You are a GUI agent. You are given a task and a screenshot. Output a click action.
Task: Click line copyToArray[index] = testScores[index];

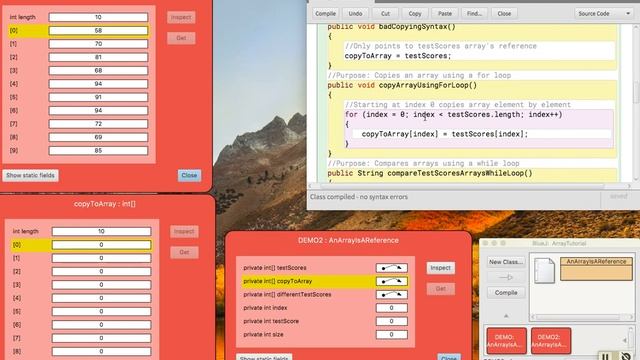pos(445,134)
